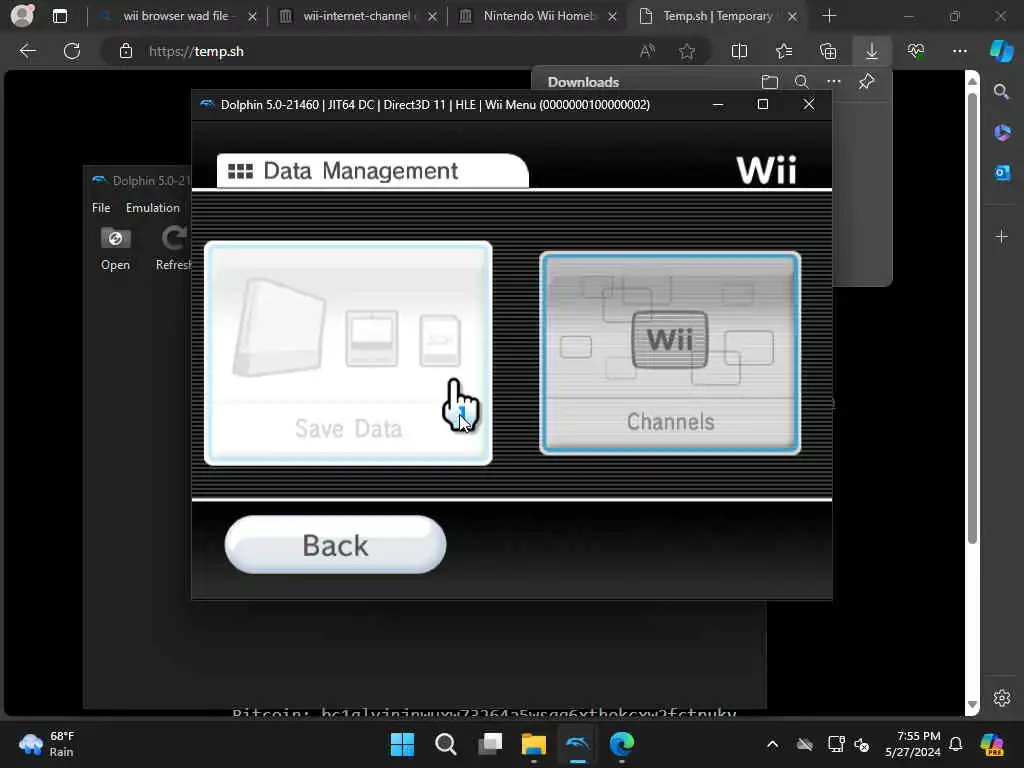Close the wii-internet-channel tab
The width and height of the screenshot is (1024, 768).
[x=432, y=16]
